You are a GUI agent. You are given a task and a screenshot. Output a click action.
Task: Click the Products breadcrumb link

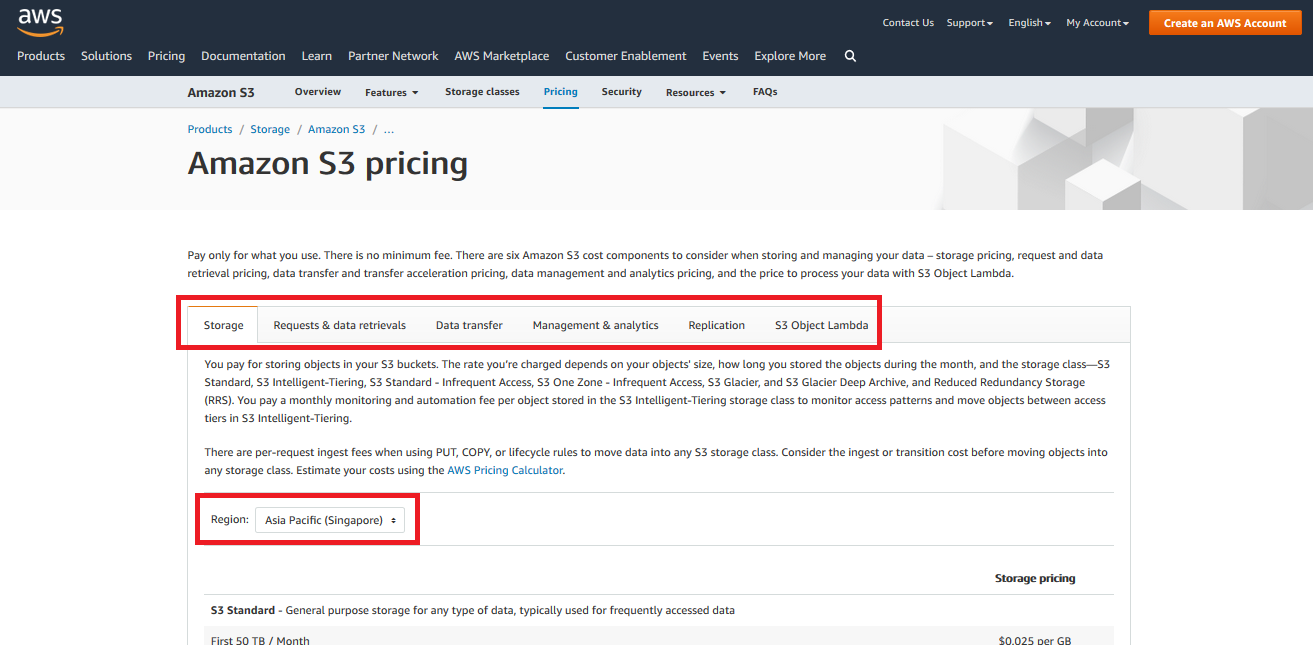point(210,130)
